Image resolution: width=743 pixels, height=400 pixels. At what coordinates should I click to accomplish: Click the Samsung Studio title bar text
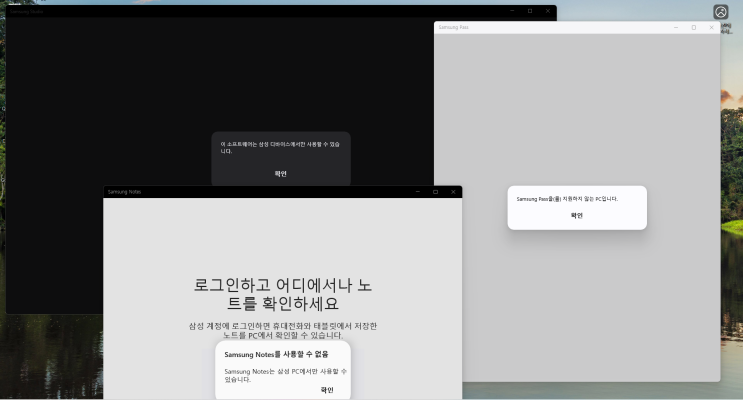coord(27,11)
